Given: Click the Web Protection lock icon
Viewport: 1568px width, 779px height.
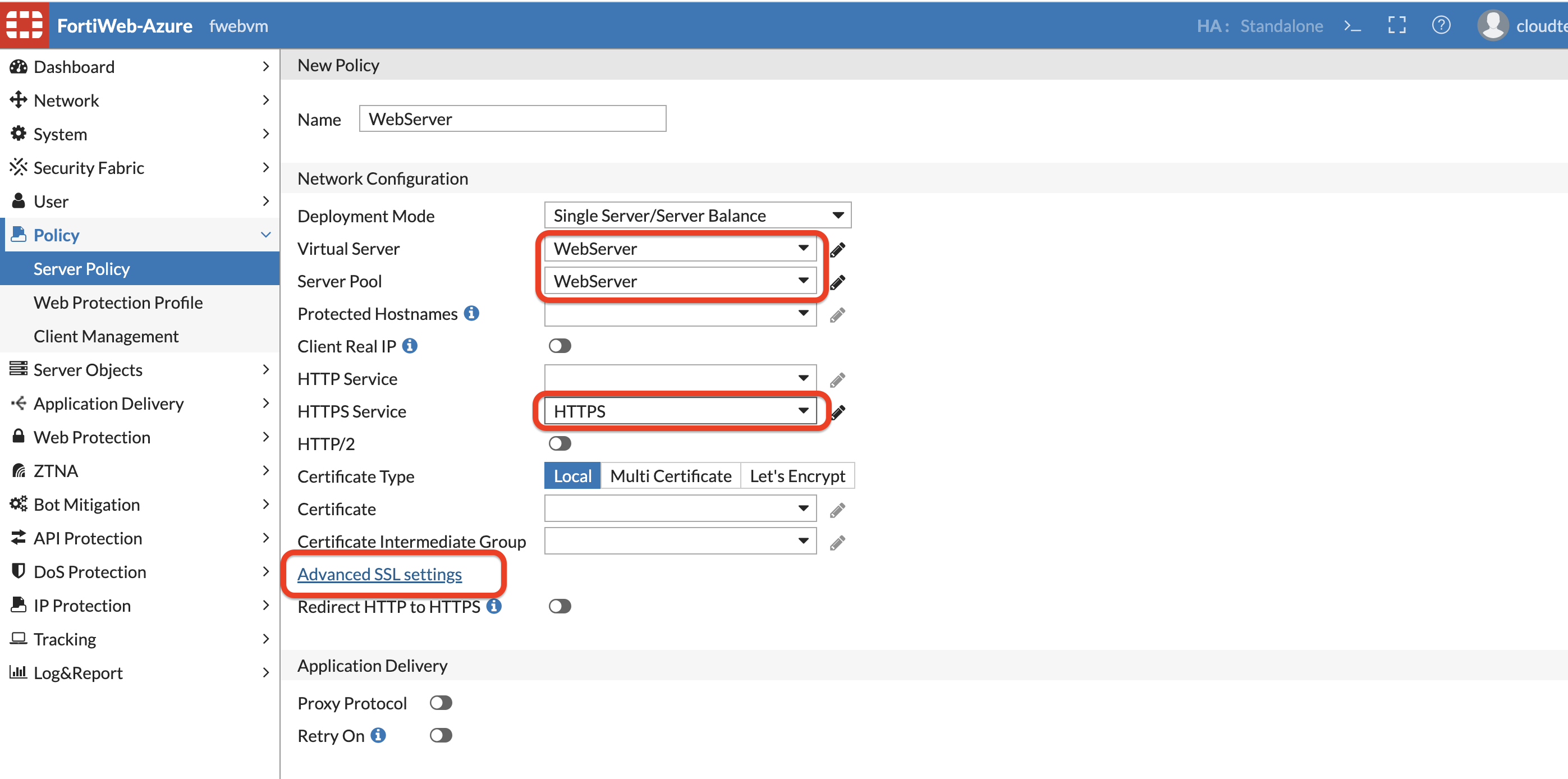Looking at the screenshot, I should [x=19, y=436].
